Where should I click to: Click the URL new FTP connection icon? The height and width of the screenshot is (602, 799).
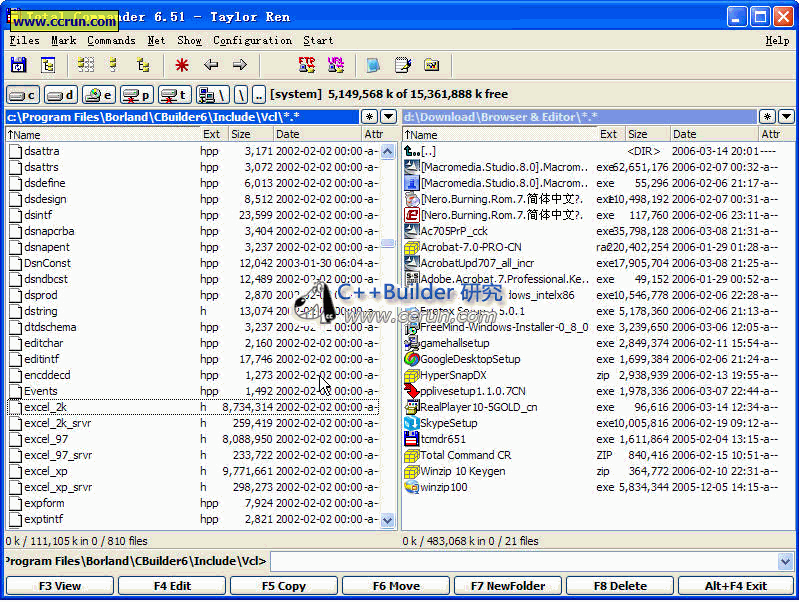pyautogui.click(x=335, y=66)
